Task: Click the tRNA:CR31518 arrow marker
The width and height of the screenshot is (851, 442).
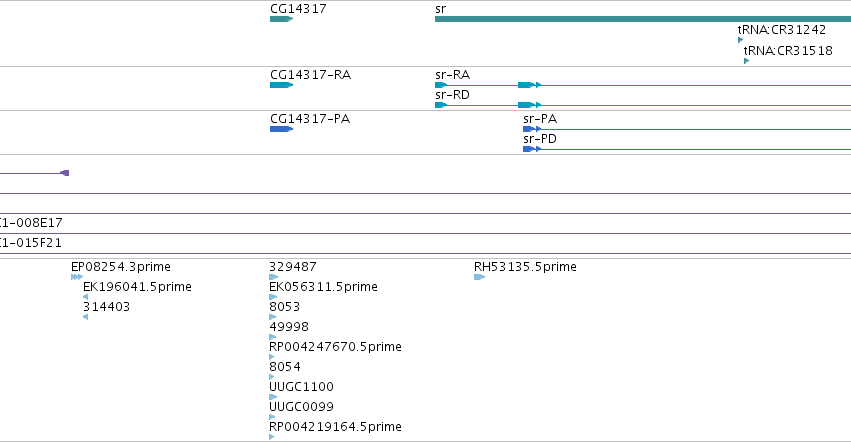Action: [x=746, y=61]
